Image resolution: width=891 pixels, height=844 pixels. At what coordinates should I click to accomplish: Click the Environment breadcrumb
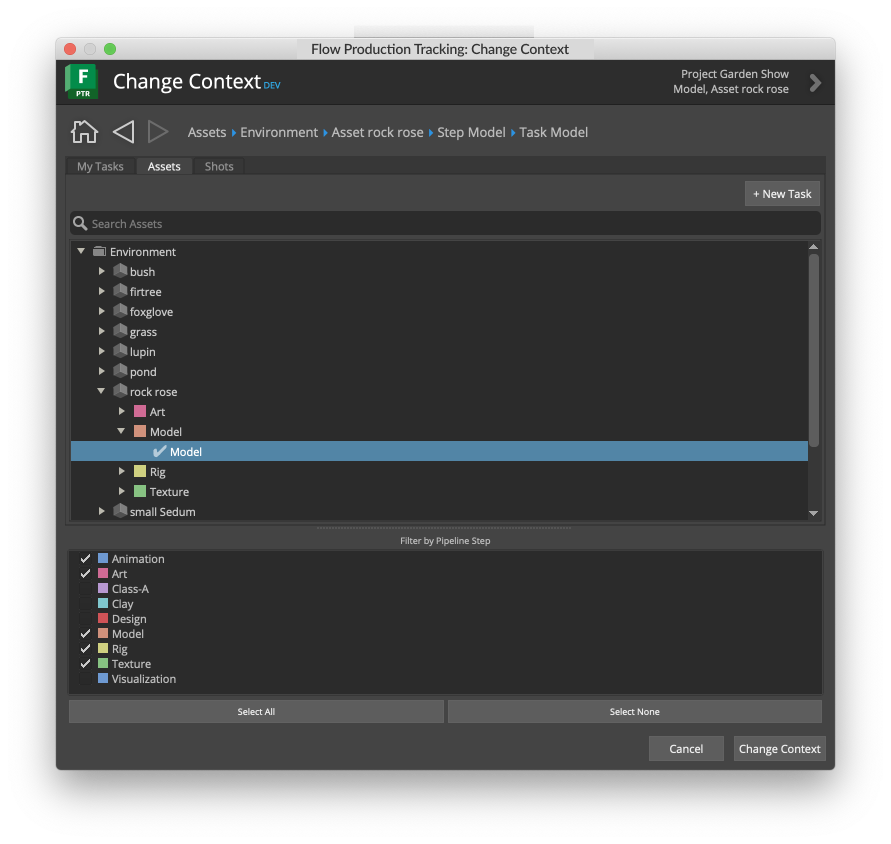point(279,132)
